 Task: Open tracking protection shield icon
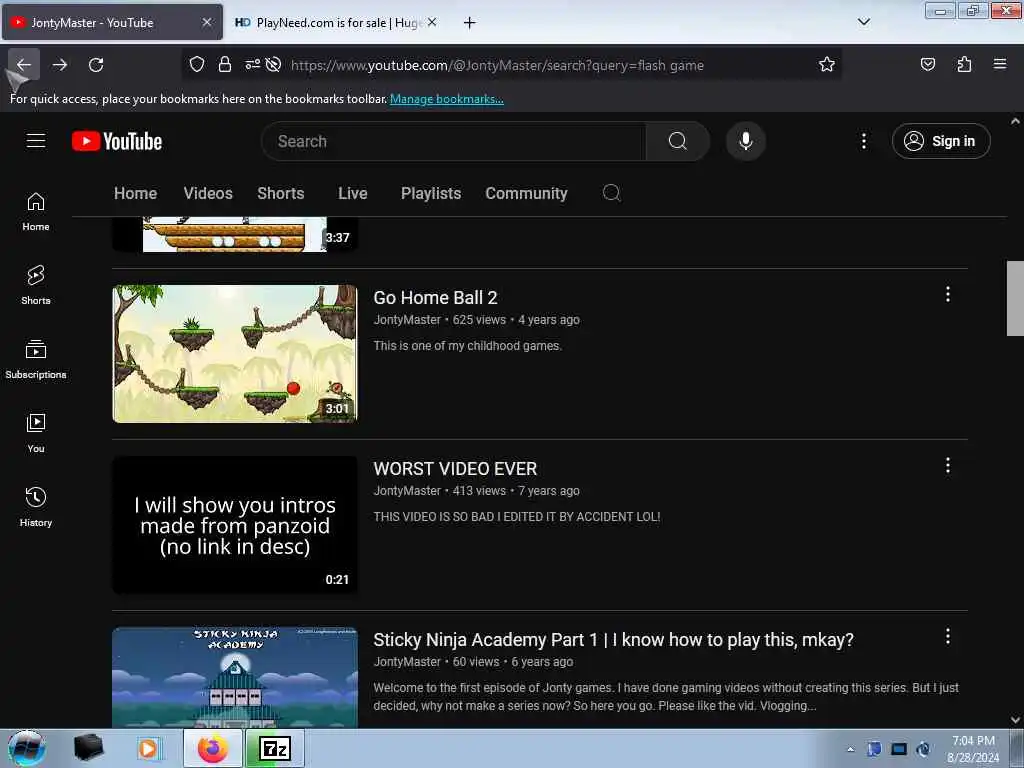(197, 65)
